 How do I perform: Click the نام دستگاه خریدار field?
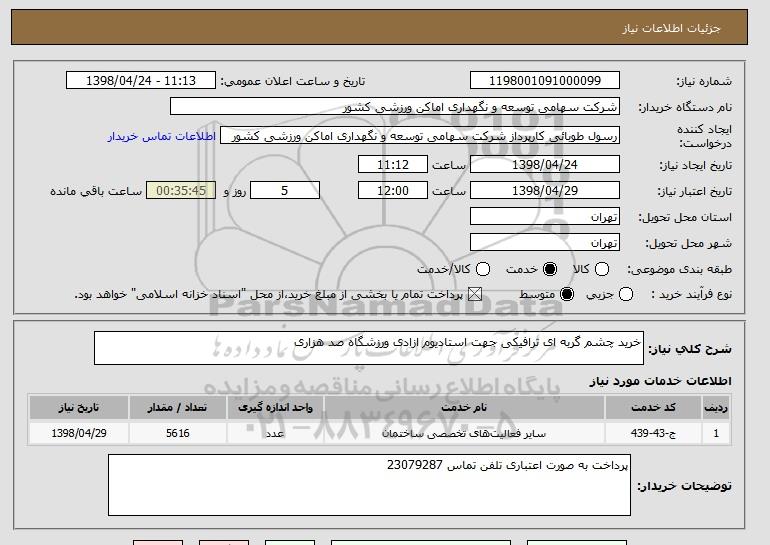pos(395,107)
